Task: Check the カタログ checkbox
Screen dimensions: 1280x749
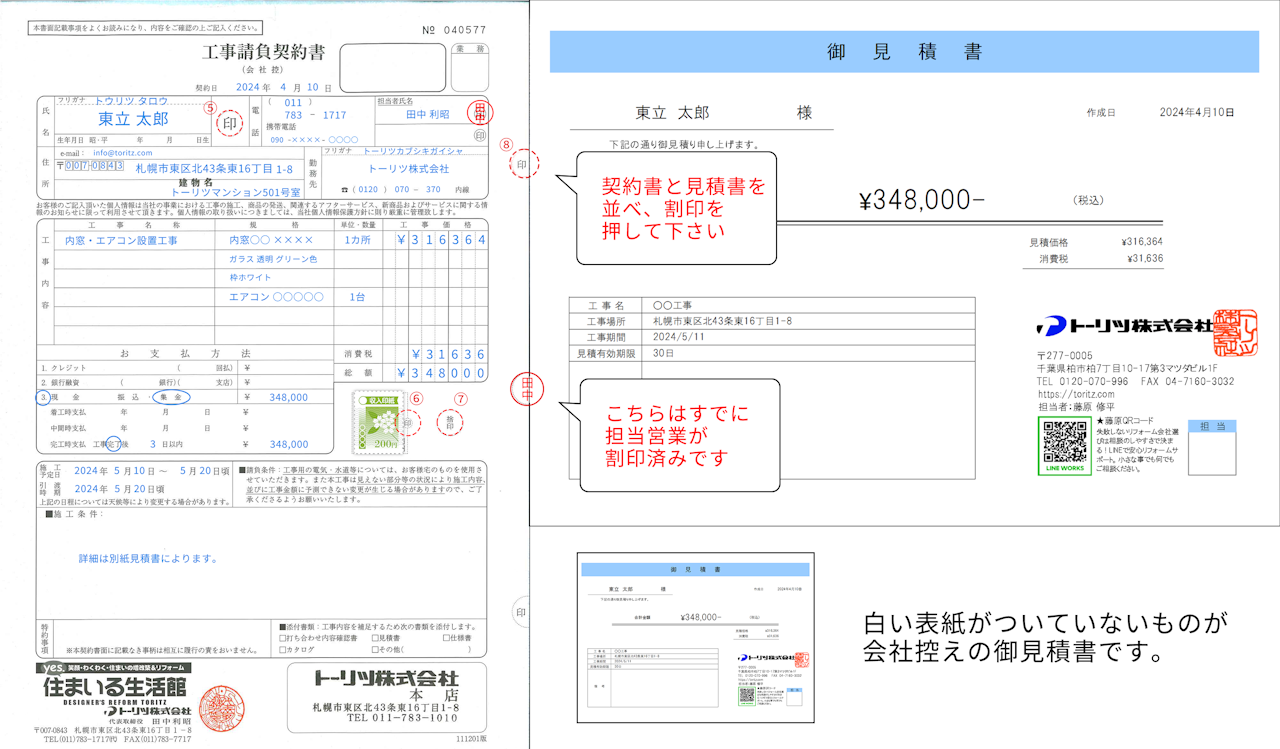Action: click(283, 649)
